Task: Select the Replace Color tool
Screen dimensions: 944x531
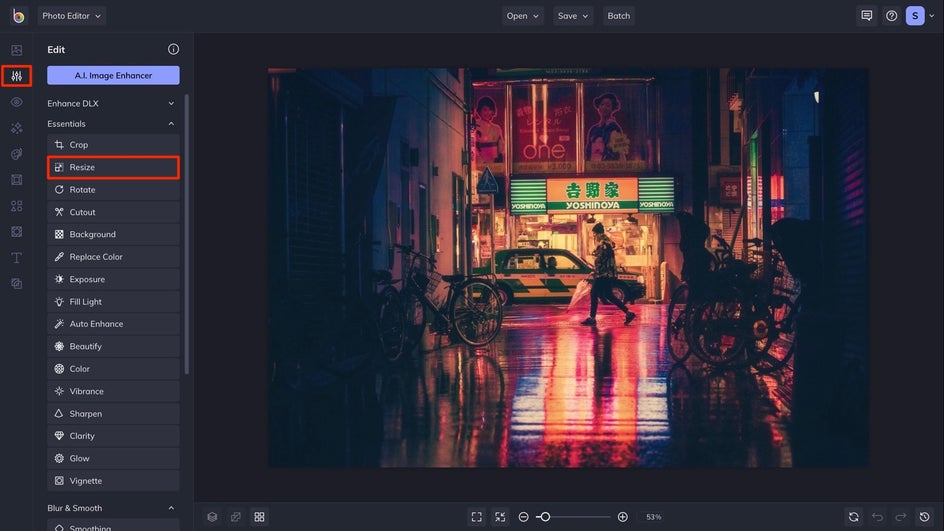Action: point(113,256)
